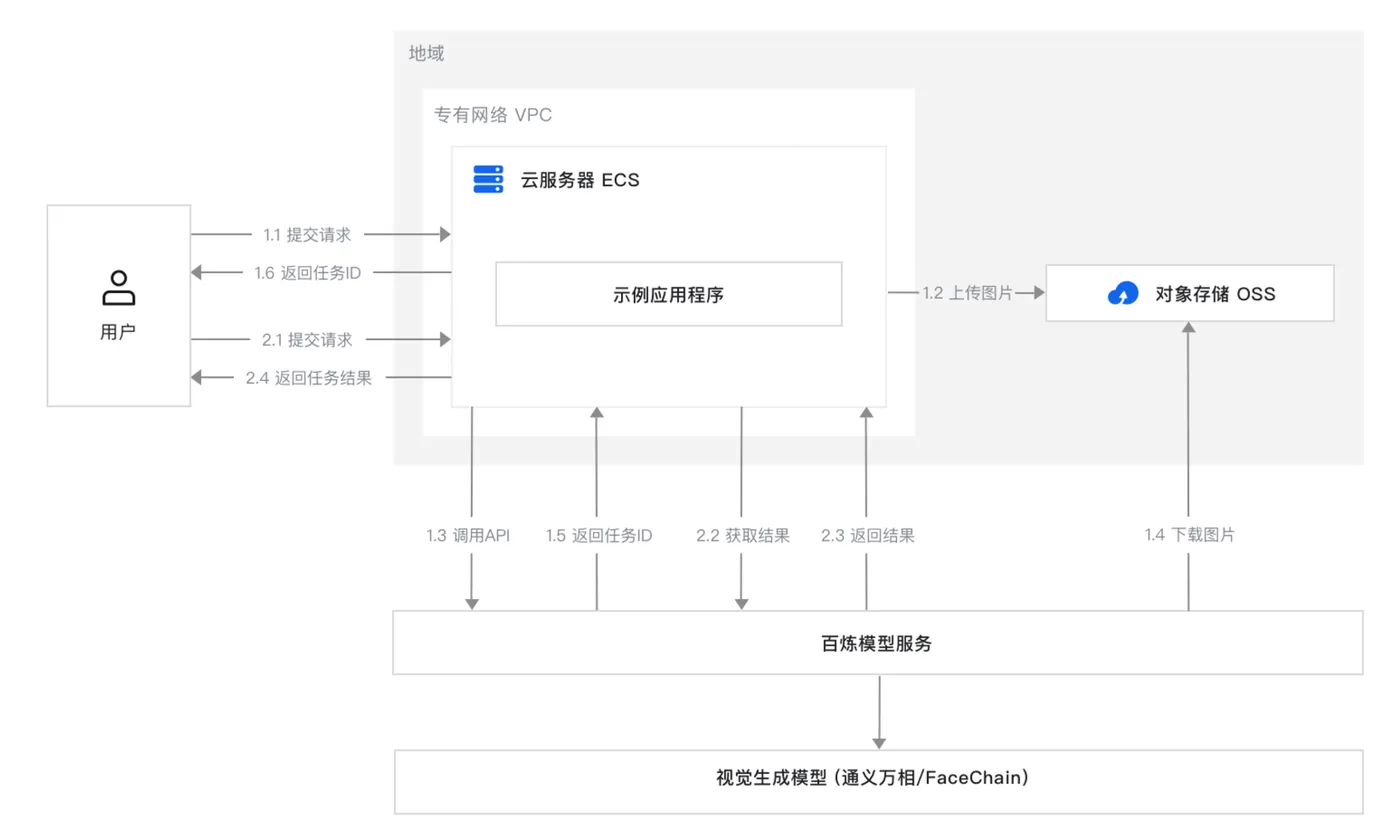Click the 2.2 获取结果 label
Screen dimensions: 1400x825
pos(743,535)
